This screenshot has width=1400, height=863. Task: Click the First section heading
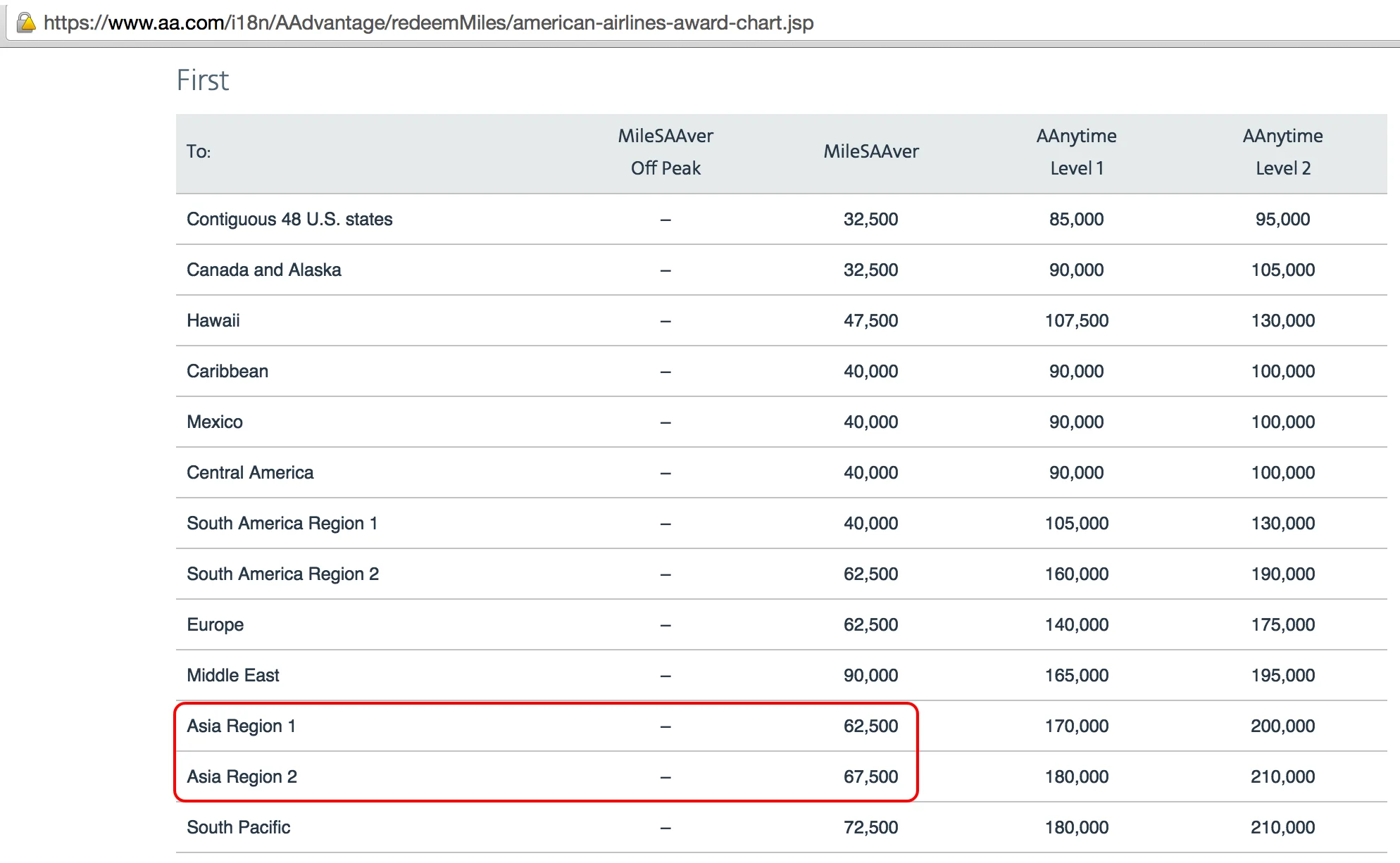[203, 80]
